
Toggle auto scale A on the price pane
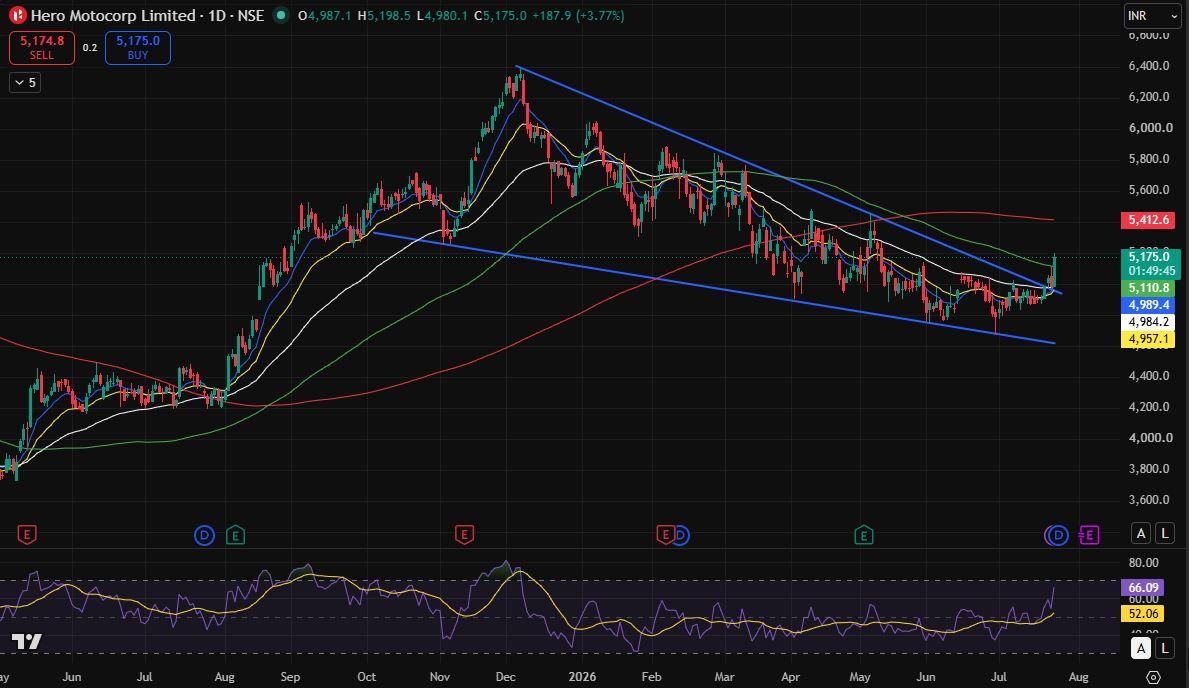[1140, 533]
